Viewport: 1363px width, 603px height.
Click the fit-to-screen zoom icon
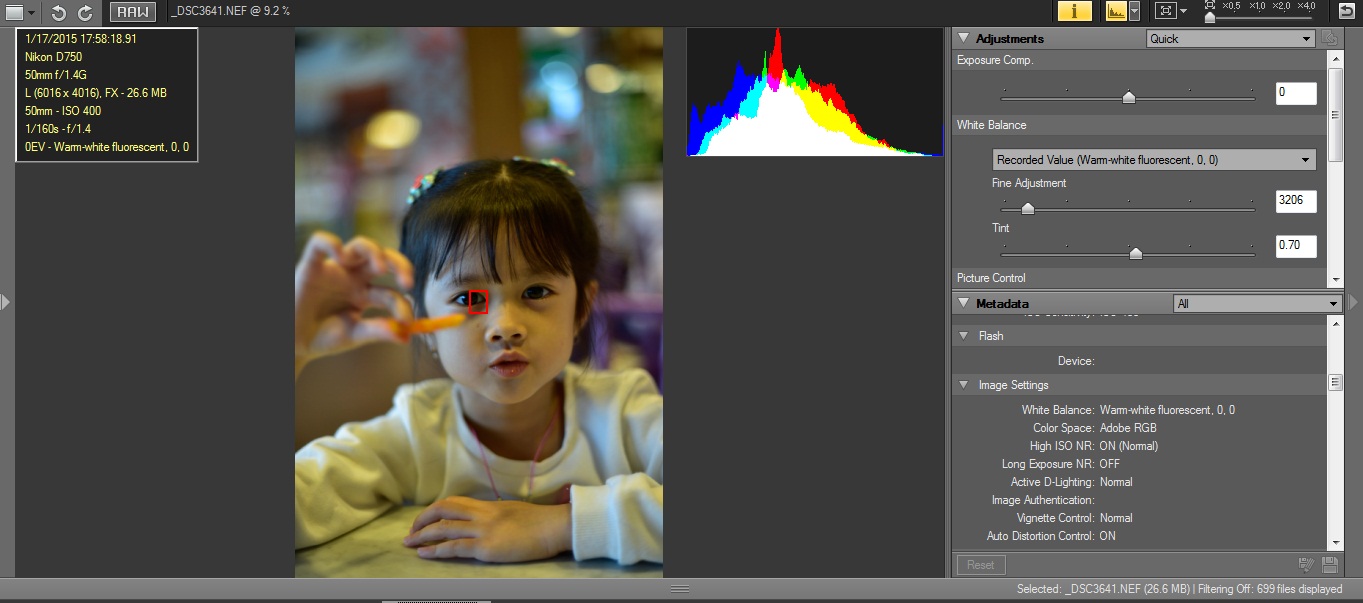(1209, 6)
